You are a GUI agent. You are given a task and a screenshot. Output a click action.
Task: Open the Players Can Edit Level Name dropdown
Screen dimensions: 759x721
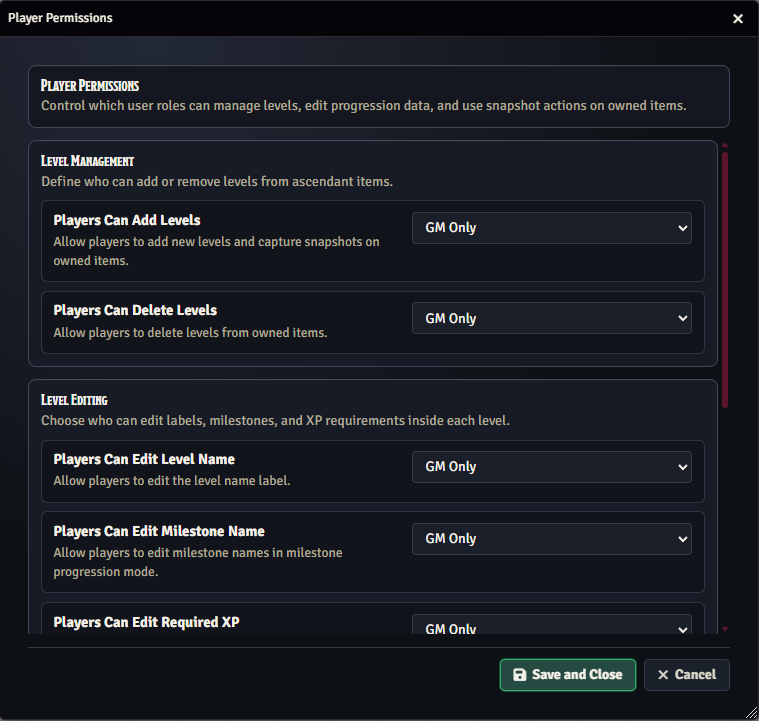tap(552, 467)
